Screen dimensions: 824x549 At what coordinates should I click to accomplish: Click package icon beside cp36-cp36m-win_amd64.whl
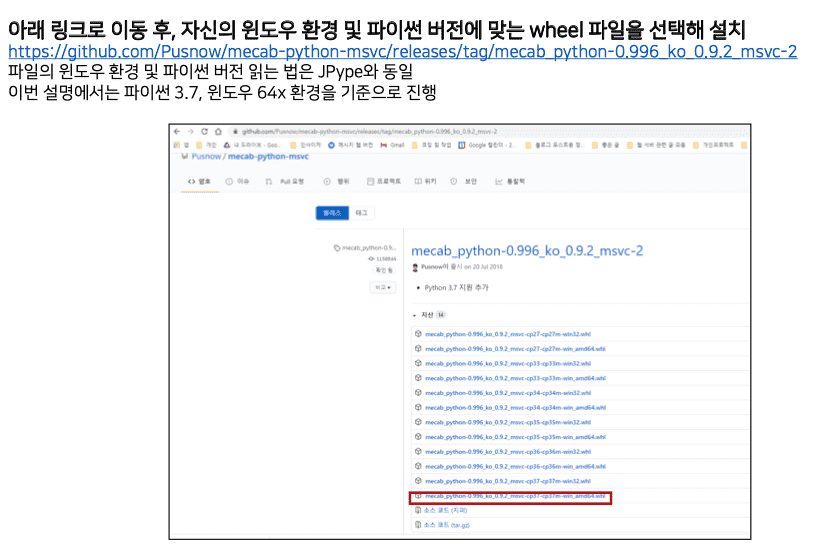click(418, 466)
